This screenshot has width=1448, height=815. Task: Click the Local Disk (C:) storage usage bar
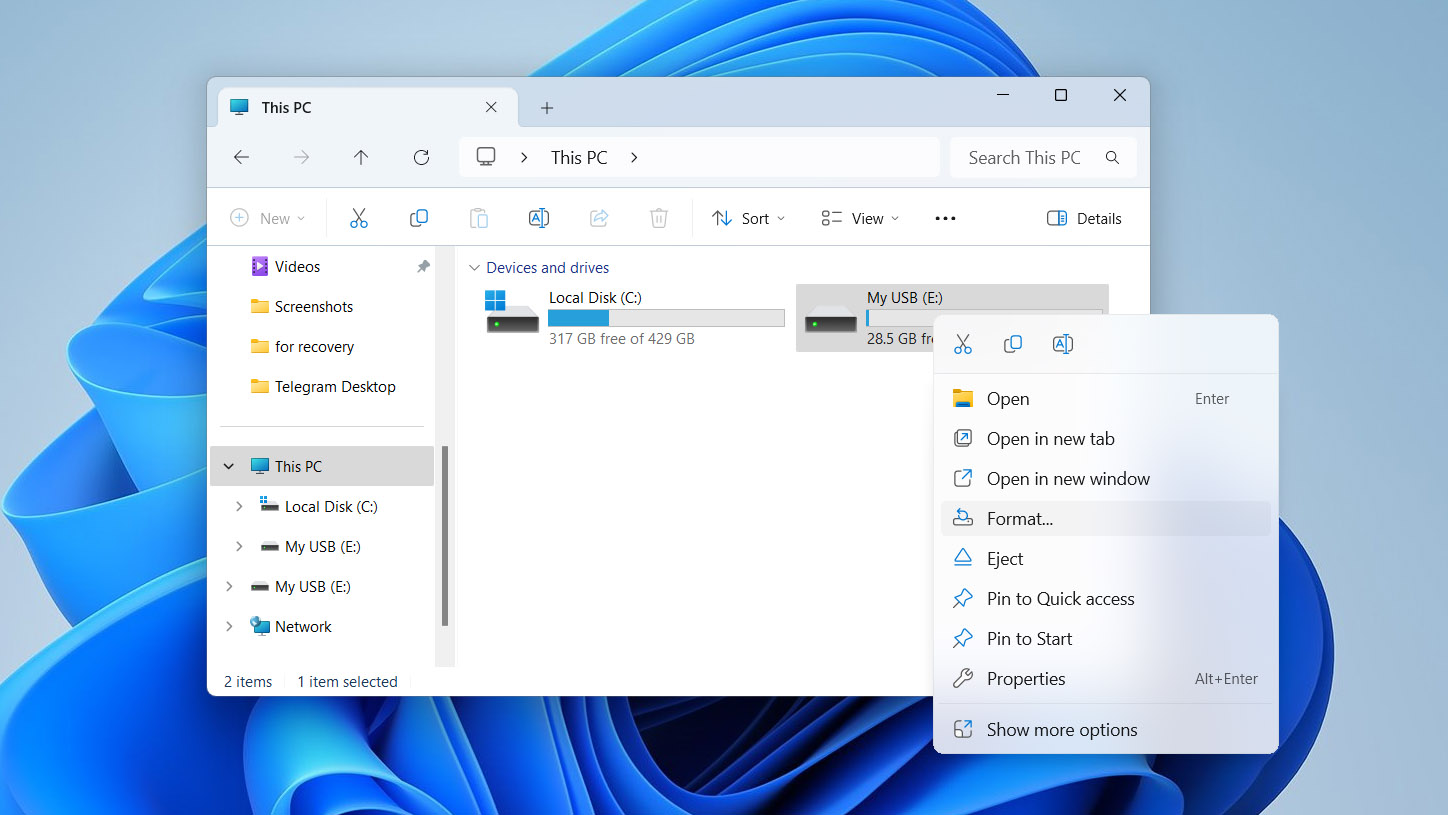tap(666, 318)
